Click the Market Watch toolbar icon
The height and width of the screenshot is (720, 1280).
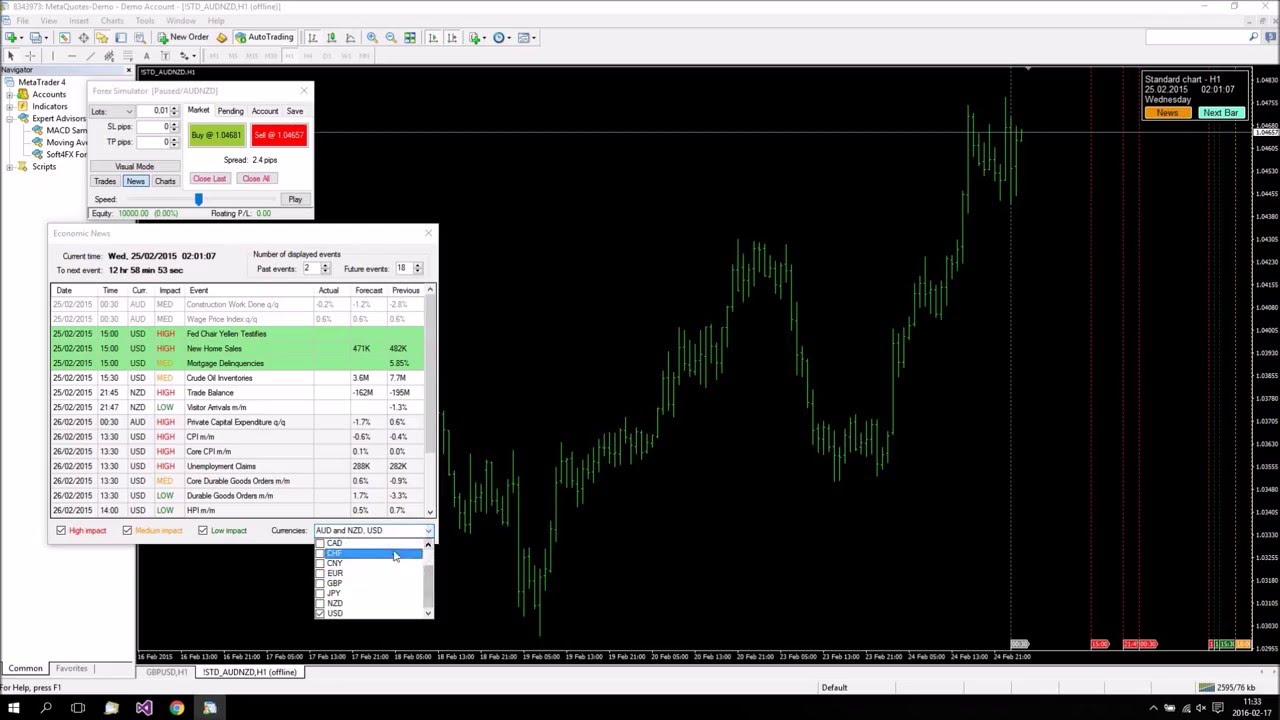(x=64, y=37)
